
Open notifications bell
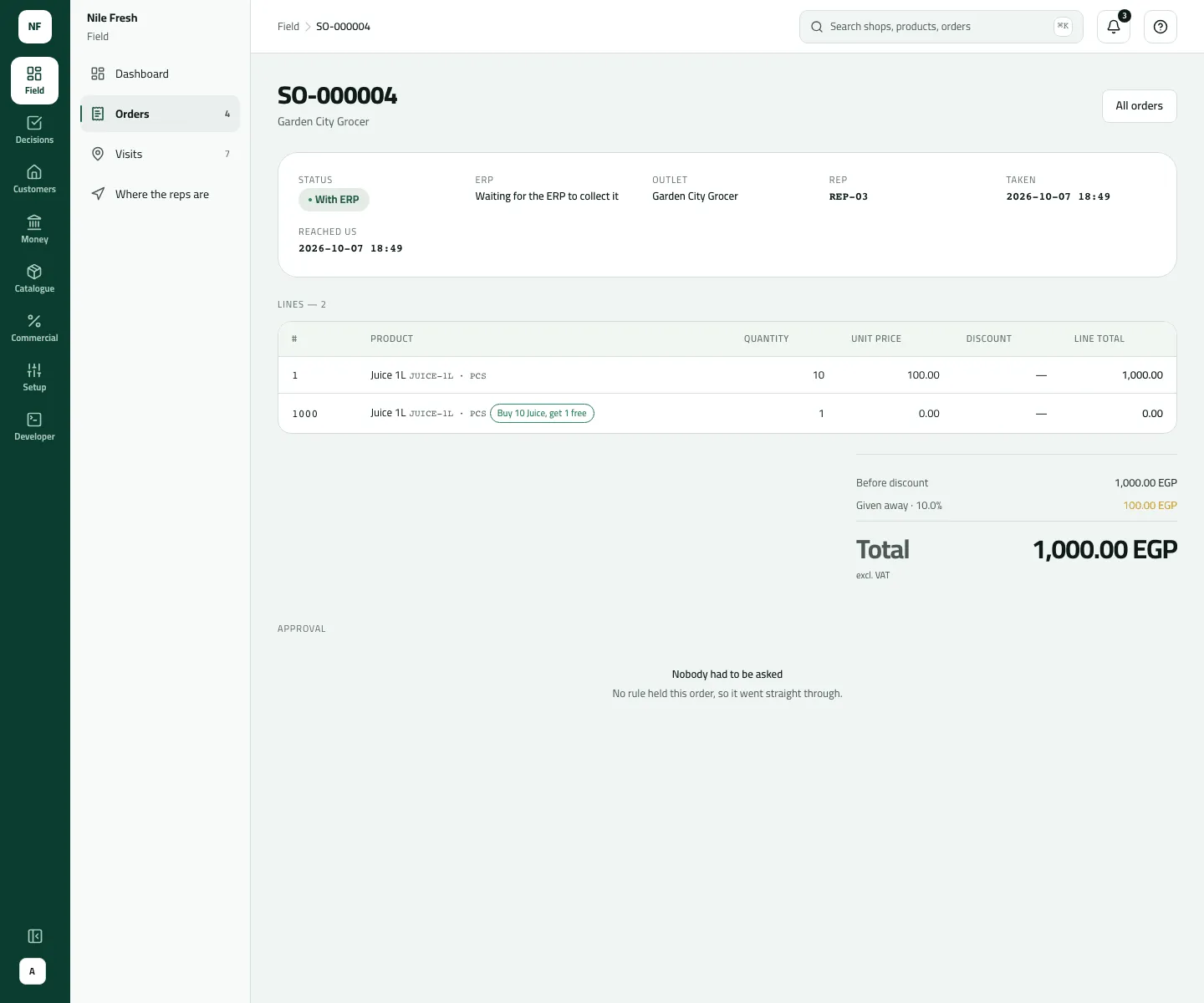tap(1114, 27)
